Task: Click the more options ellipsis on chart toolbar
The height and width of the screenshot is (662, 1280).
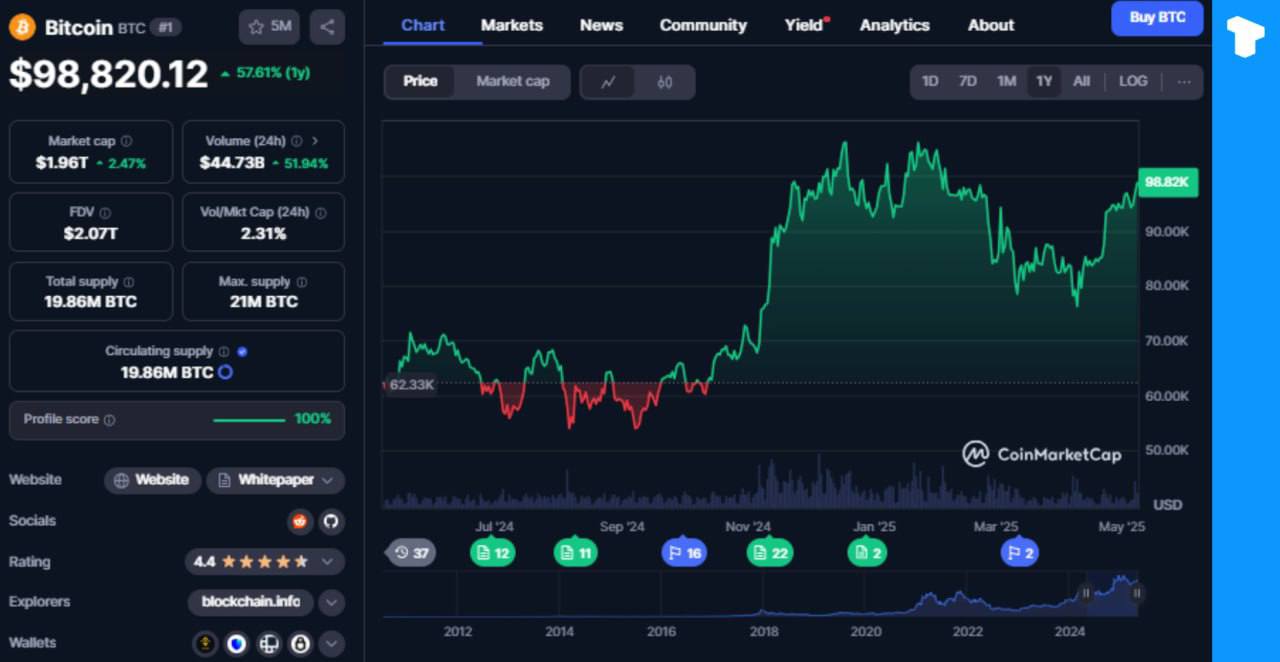Action: tap(1184, 82)
